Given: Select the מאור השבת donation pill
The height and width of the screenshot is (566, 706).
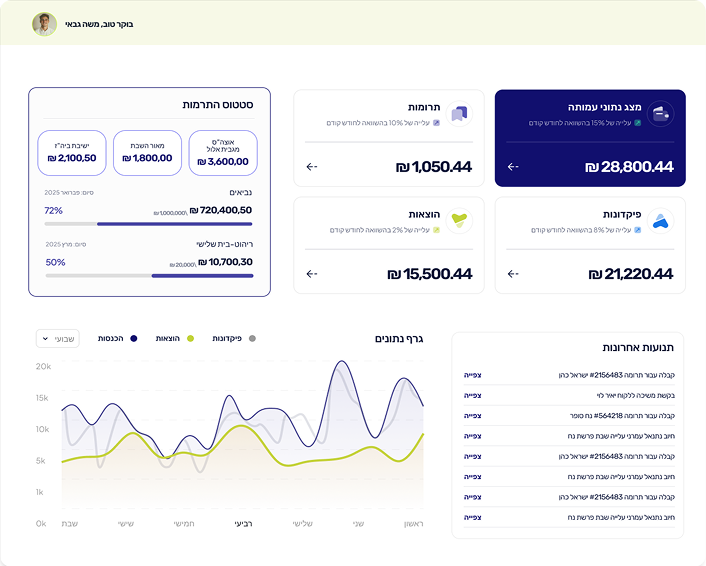Looking at the screenshot, I should click(147, 152).
